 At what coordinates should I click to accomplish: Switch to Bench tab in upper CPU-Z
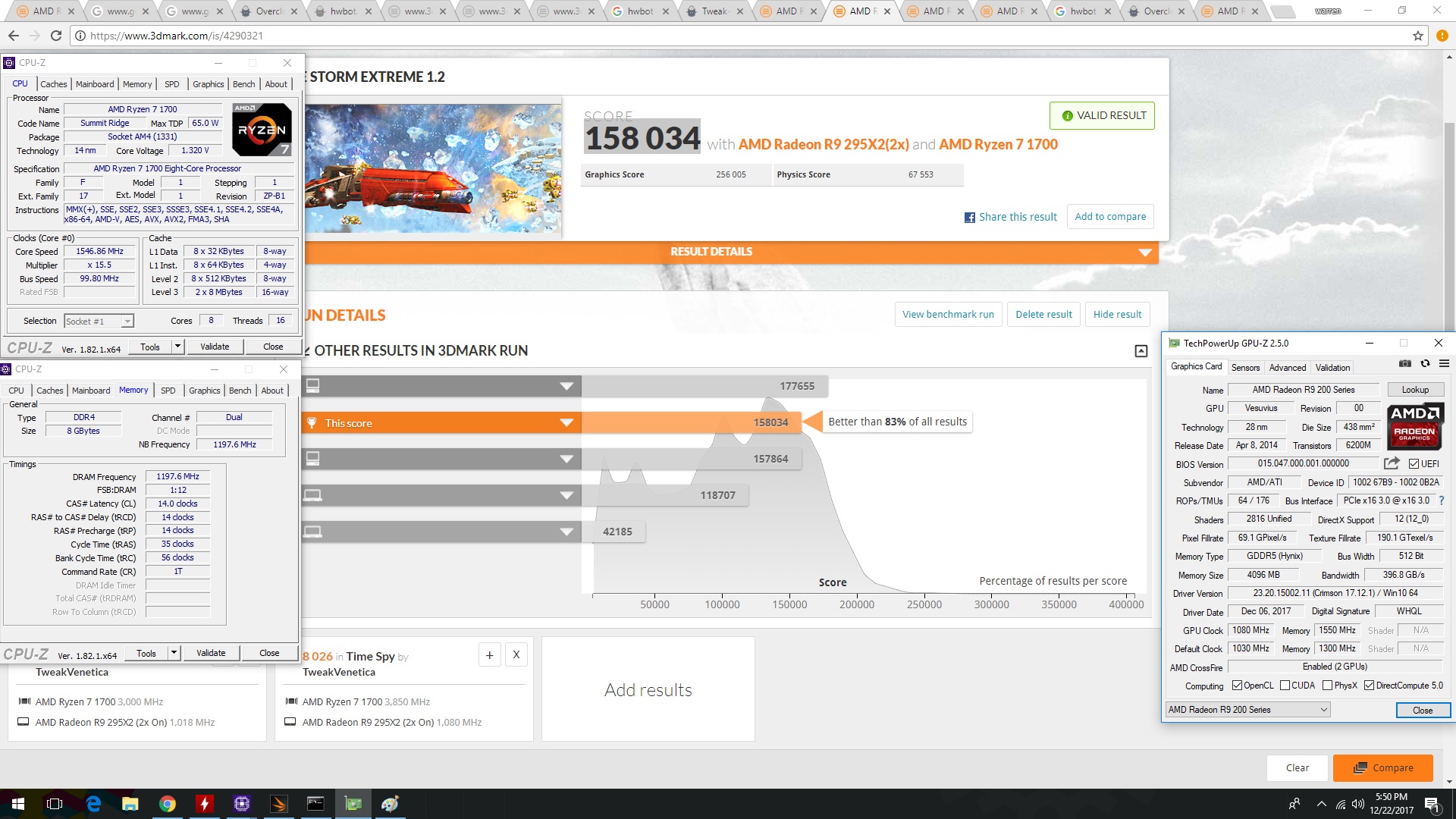pos(243,84)
